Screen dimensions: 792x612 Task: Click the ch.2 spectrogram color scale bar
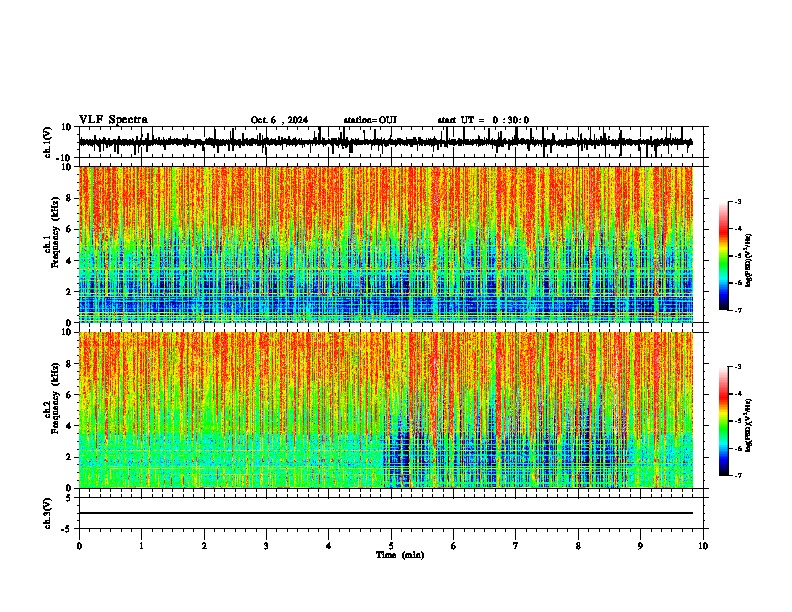tap(724, 421)
